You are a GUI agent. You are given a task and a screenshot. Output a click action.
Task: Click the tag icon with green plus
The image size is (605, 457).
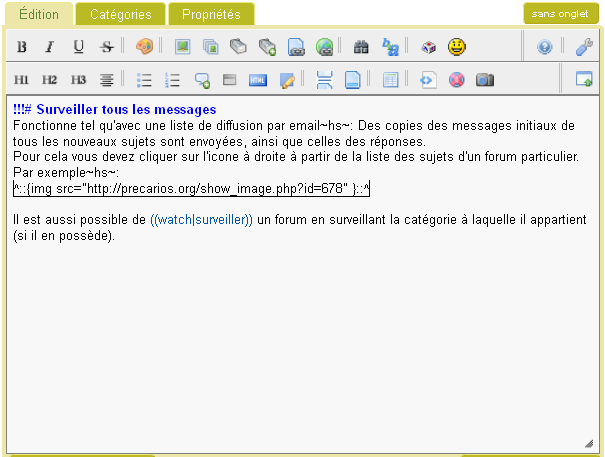[267, 47]
